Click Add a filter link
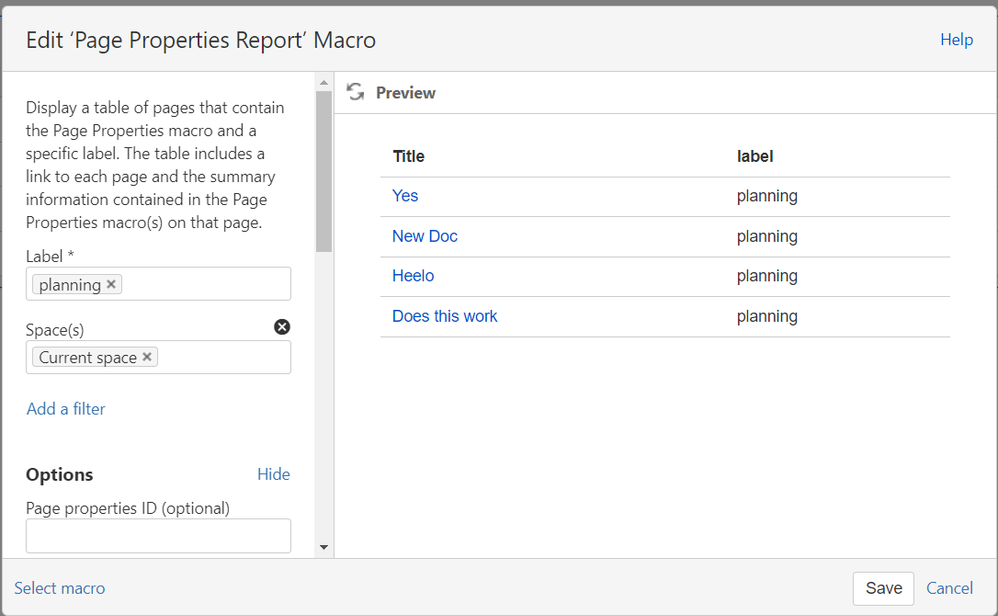Screen dimensions: 998x616 pyautogui.click(x=66, y=408)
